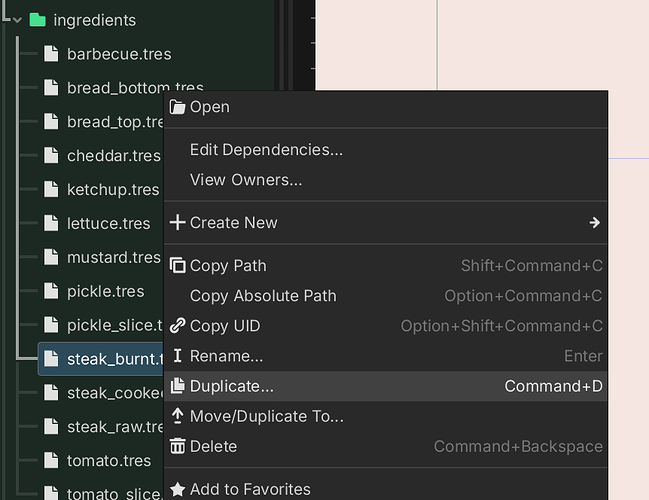Click the file icon of pickle.tres
The width and height of the screenshot is (649, 500).
[51, 291]
